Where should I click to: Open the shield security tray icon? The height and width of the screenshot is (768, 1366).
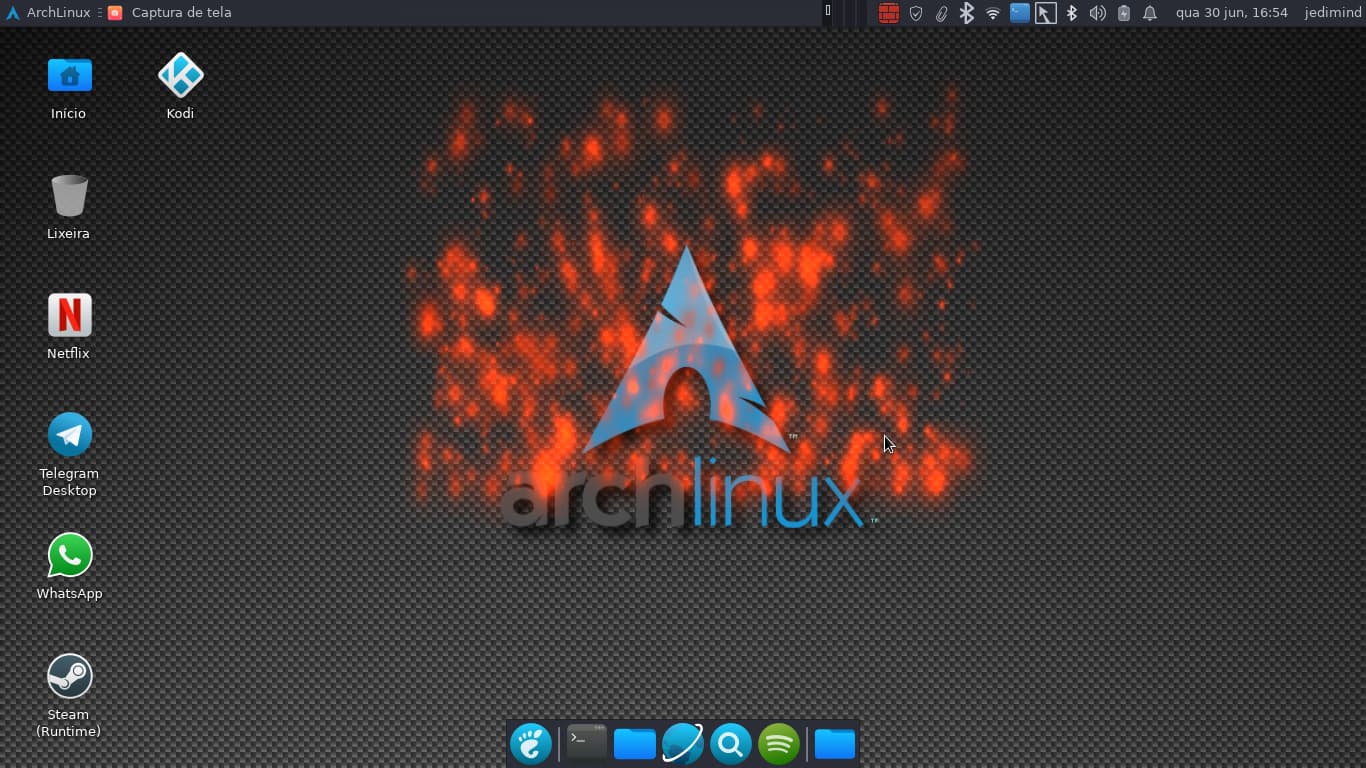coord(915,13)
